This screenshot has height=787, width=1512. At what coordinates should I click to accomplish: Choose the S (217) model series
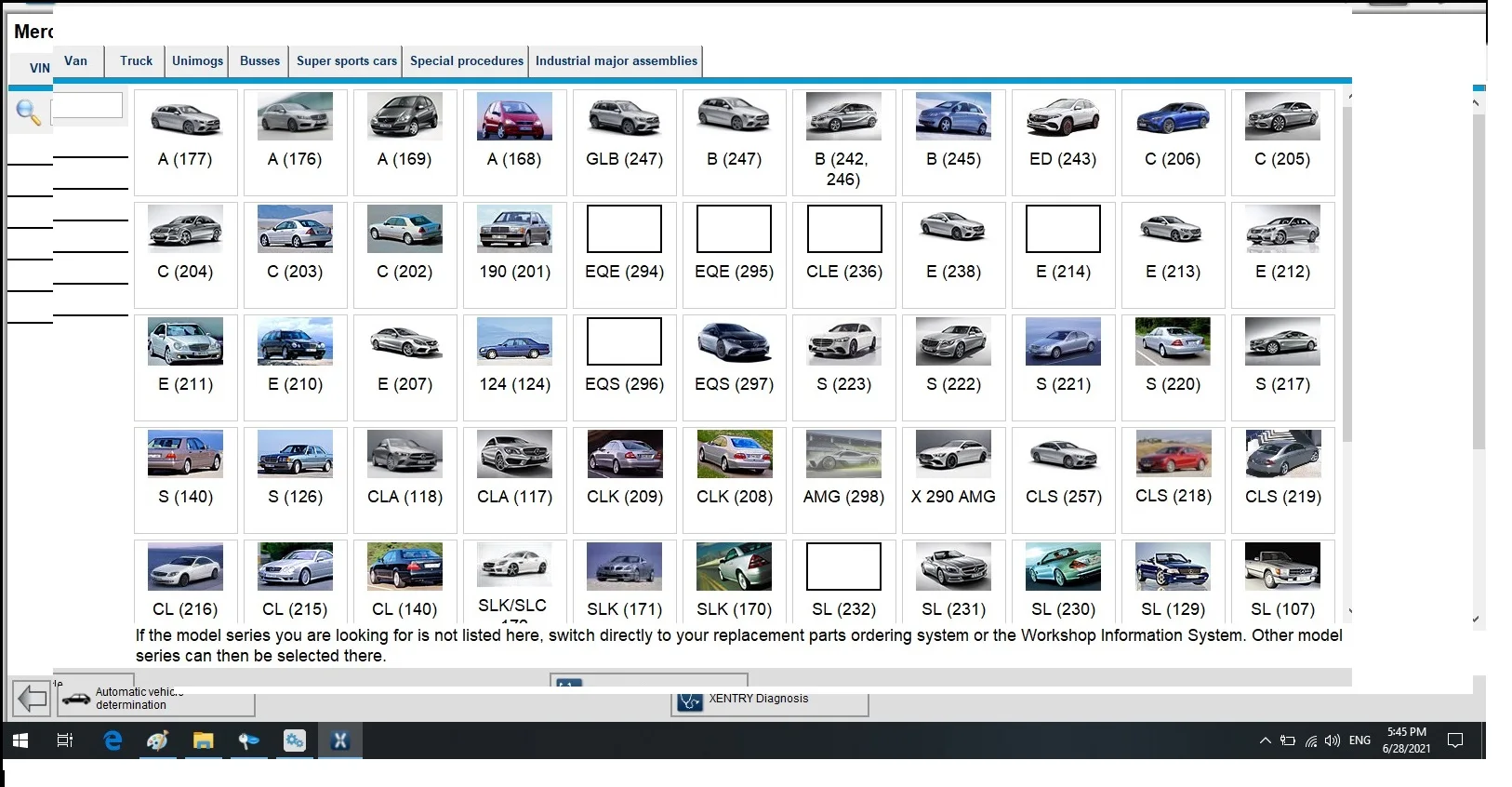1283,367
